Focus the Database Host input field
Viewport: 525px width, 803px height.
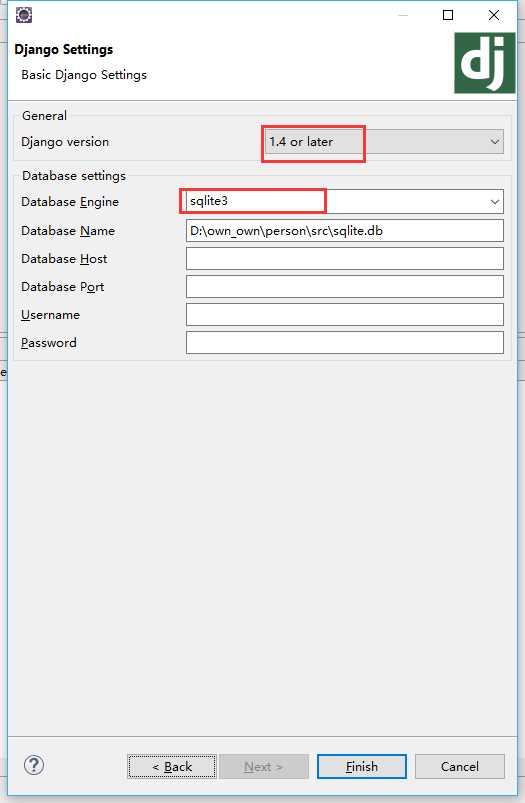[345, 259]
